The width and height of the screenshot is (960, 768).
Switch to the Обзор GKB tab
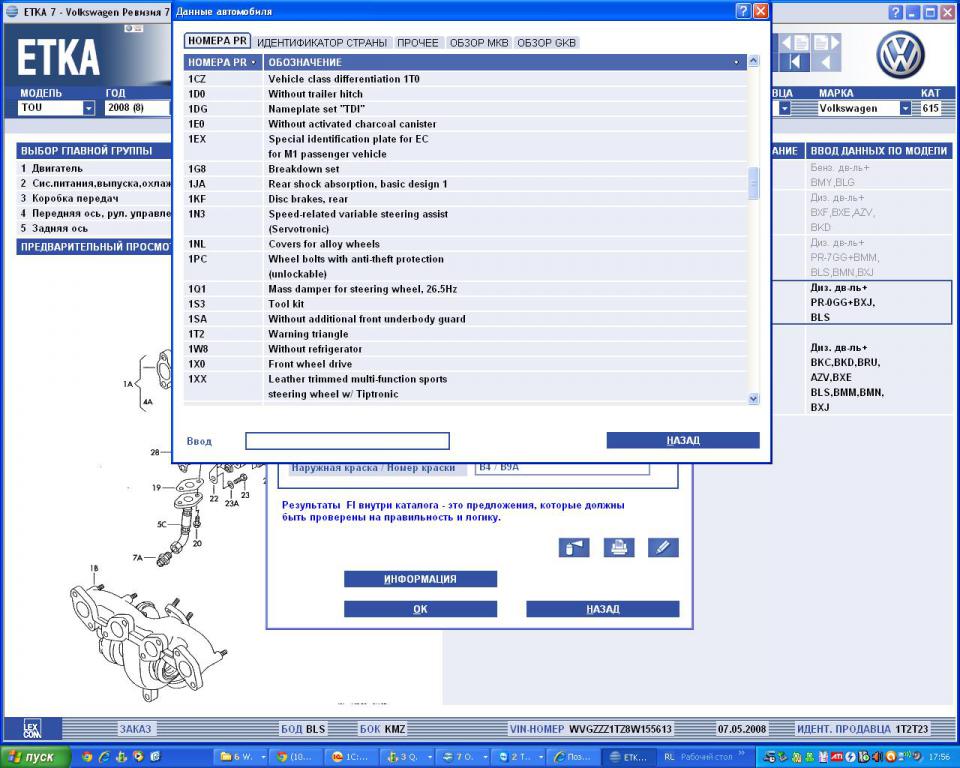pos(546,43)
